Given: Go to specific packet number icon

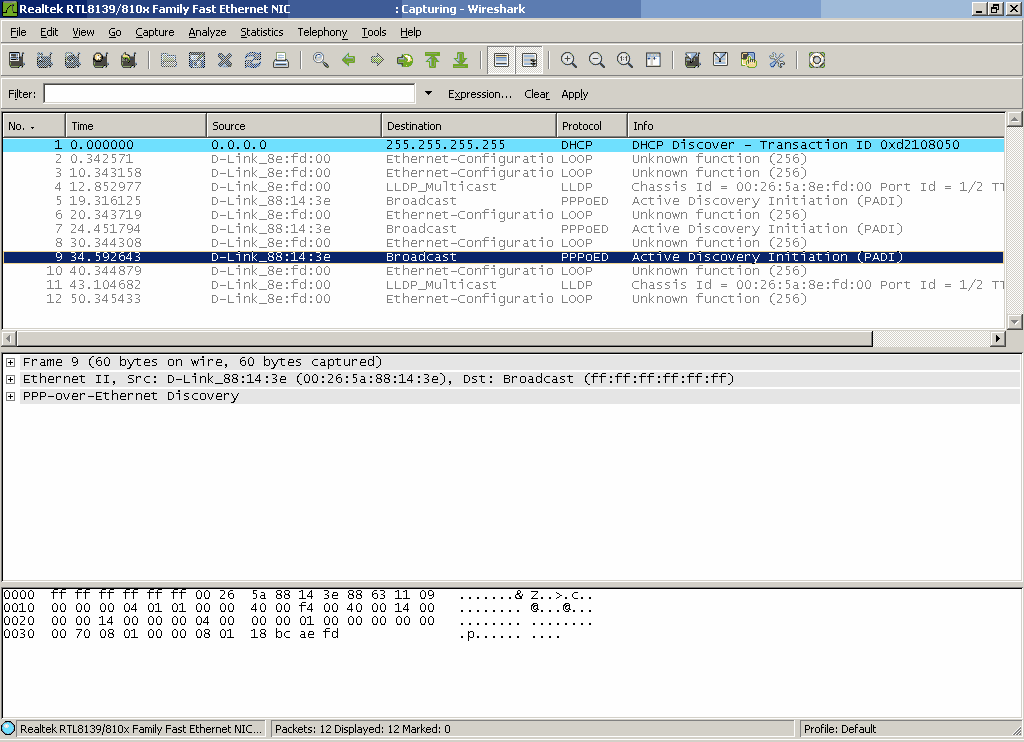Looking at the screenshot, I should tap(405, 60).
